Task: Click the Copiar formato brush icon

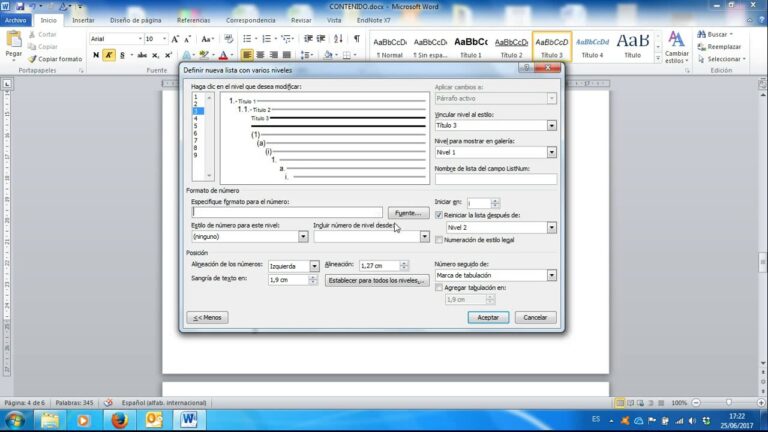Action: [32, 59]
